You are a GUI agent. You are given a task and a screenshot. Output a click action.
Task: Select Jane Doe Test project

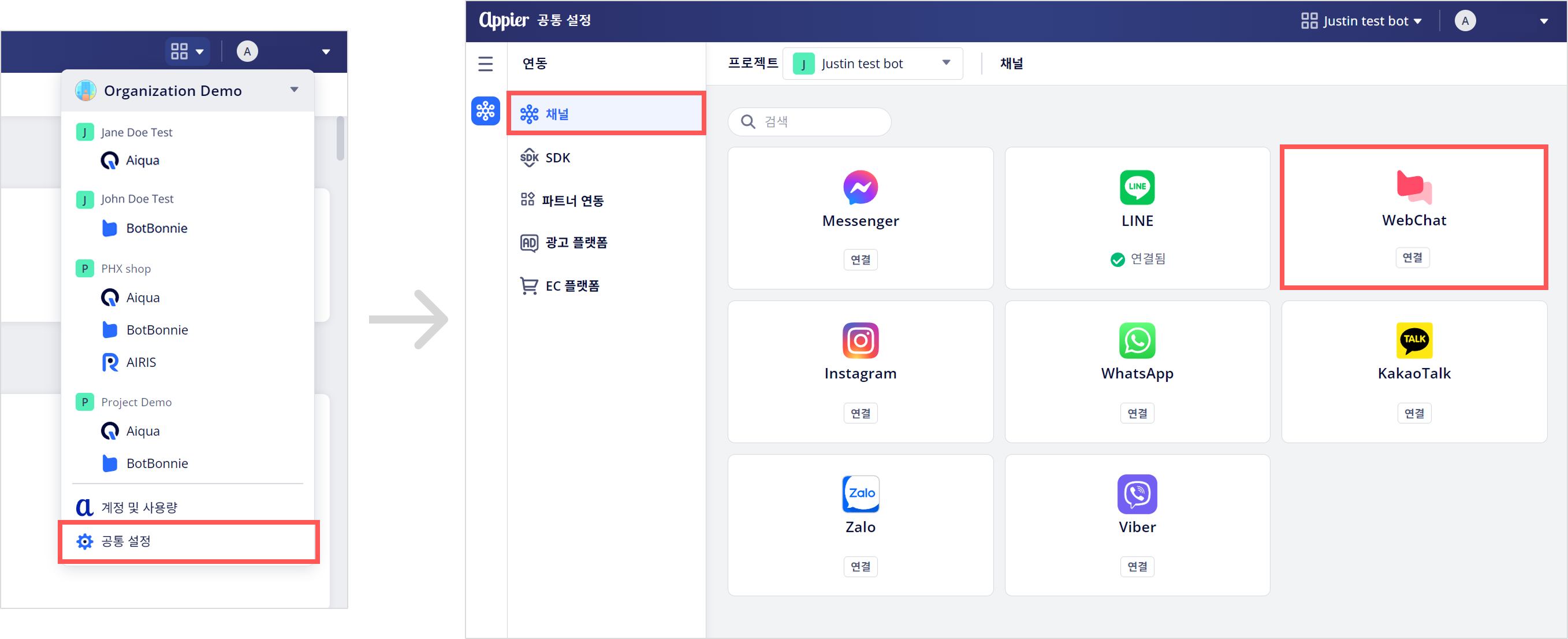(125, 132)
